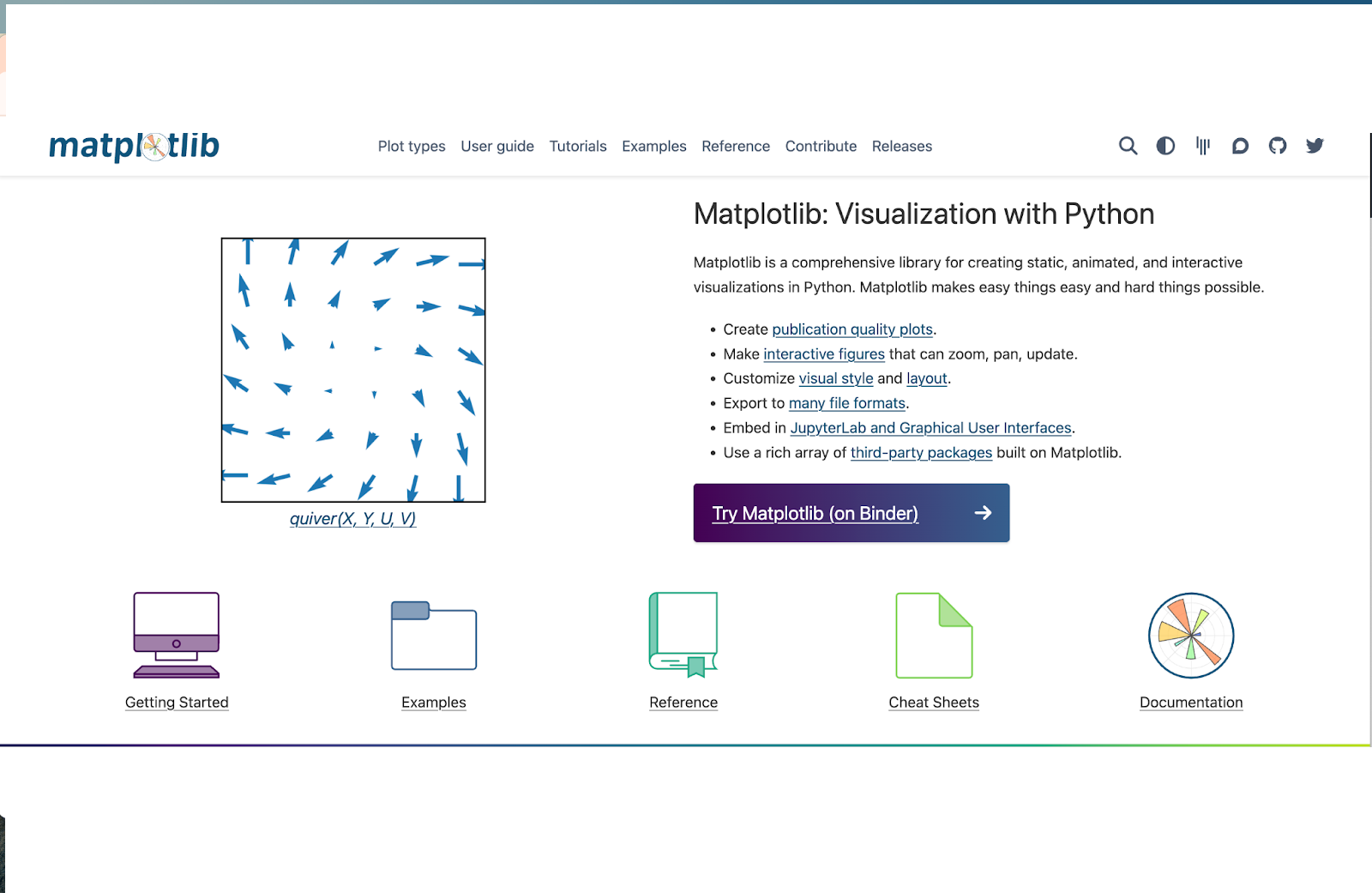The height and width of the screenshot is (893, 1372).
Task: Open the Examples link below folder
Action: 434,702
